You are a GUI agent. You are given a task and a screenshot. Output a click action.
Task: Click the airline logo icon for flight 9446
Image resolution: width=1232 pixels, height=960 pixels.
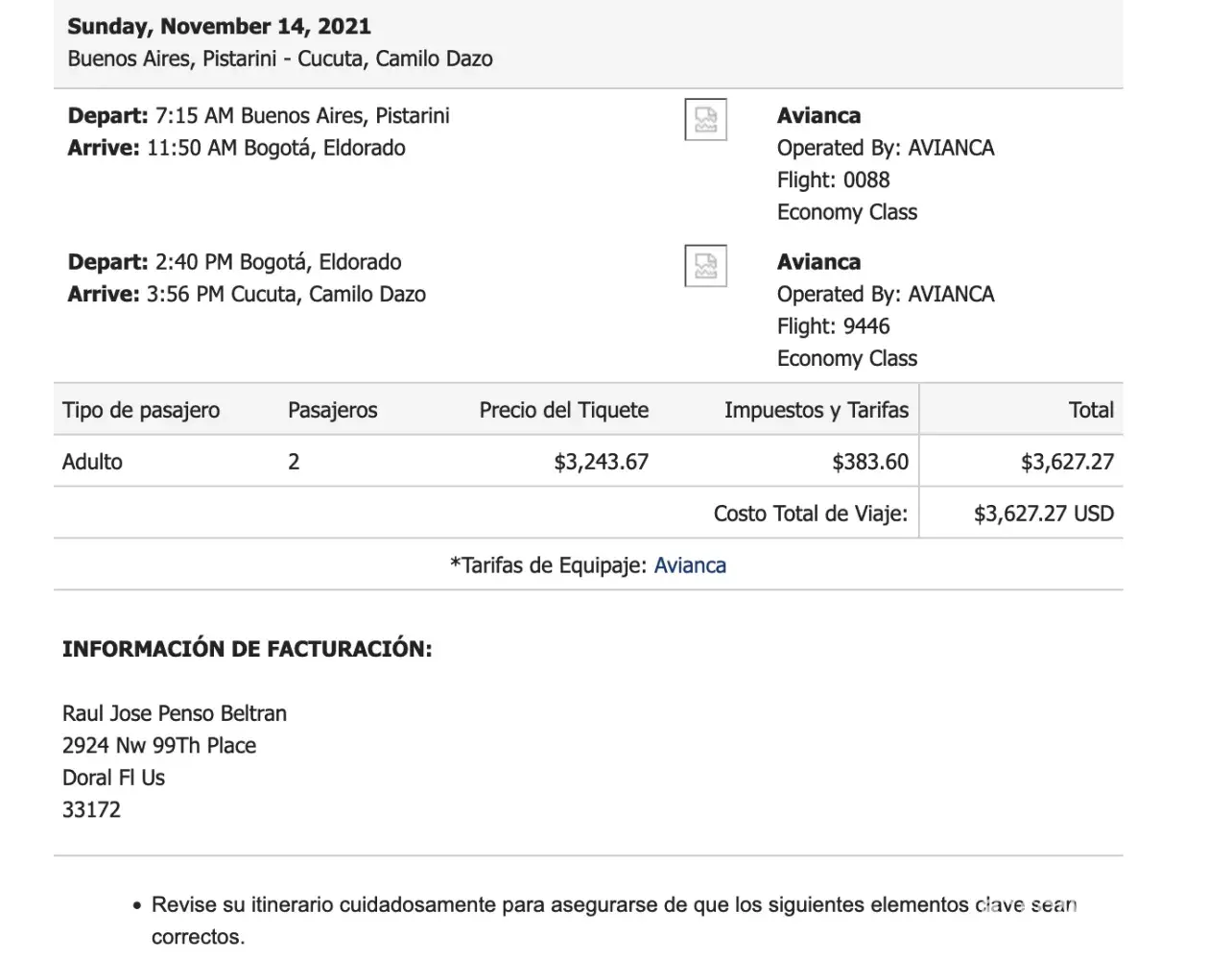coord(705,266)
